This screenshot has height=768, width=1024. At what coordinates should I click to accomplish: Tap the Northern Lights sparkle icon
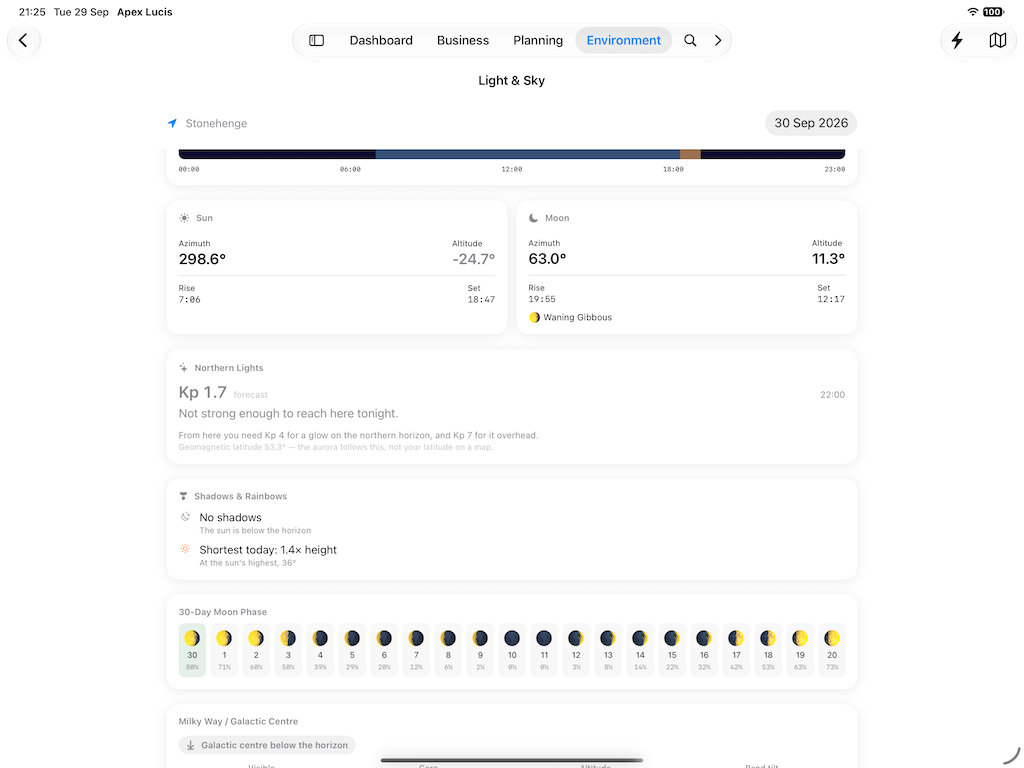tap(184, 368)
